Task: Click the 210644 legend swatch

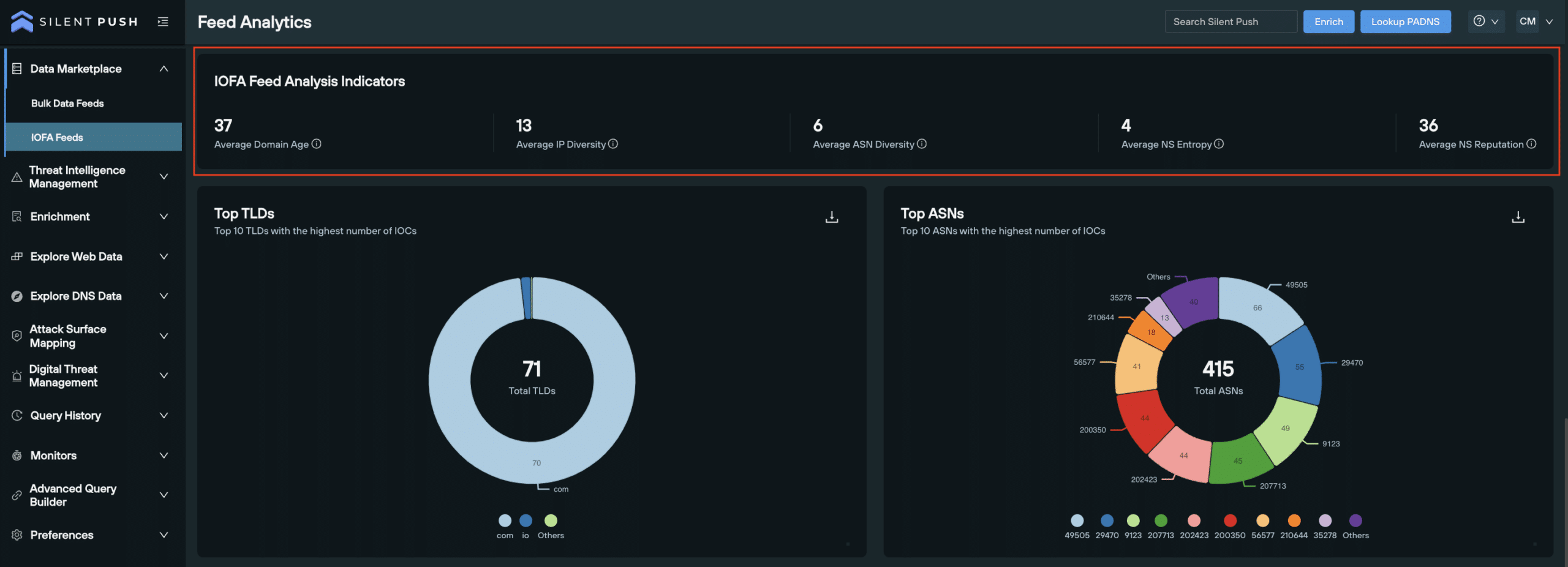Action: (1294, 520)
